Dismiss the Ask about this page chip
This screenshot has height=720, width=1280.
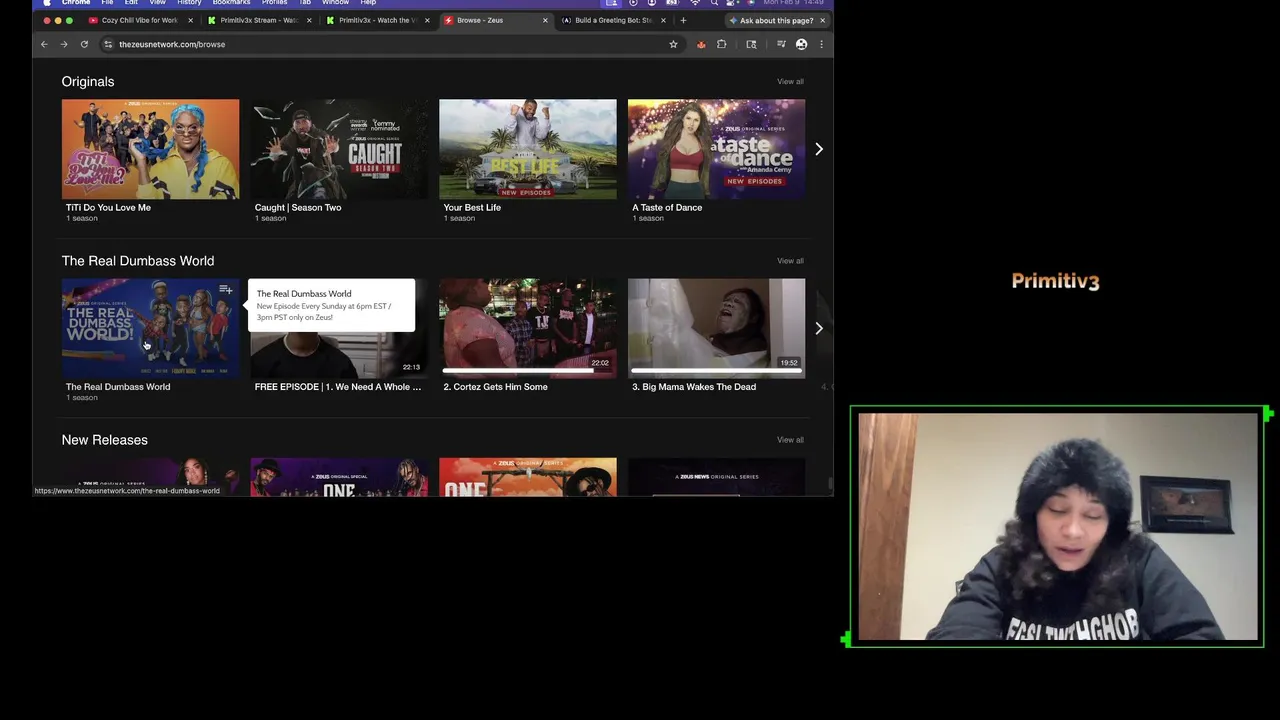[822, 20]
